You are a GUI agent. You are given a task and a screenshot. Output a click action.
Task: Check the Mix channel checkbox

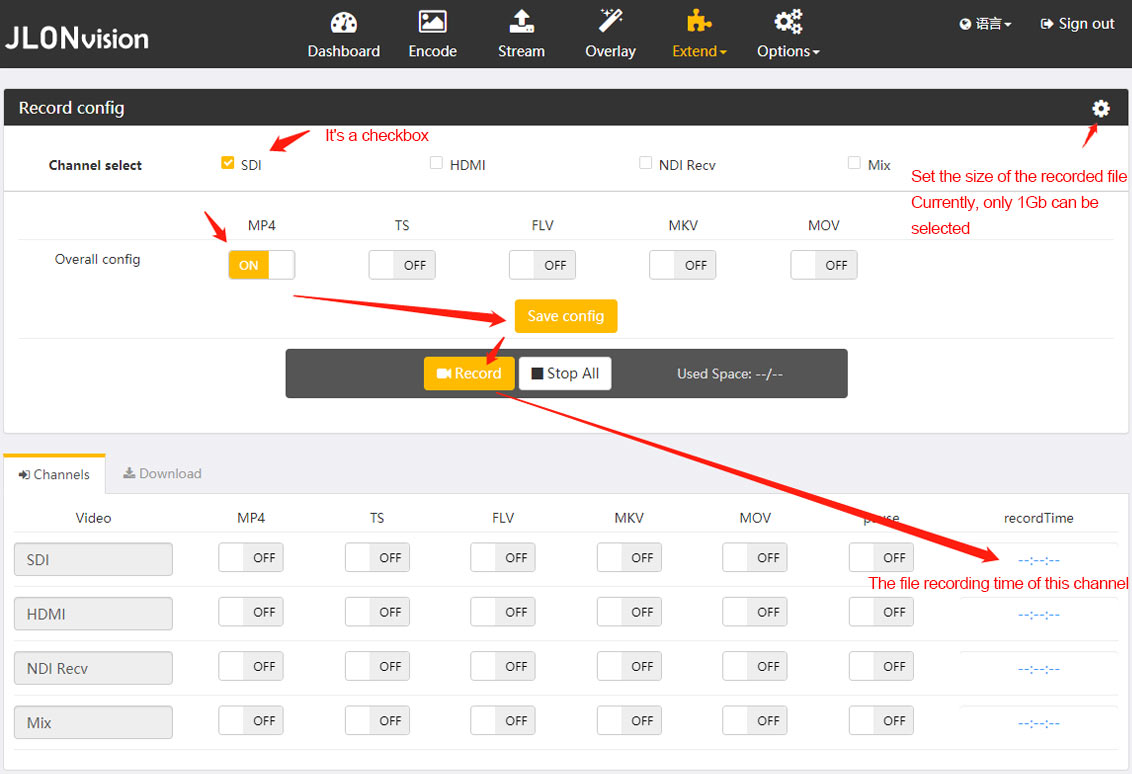(x=854, y=162)
